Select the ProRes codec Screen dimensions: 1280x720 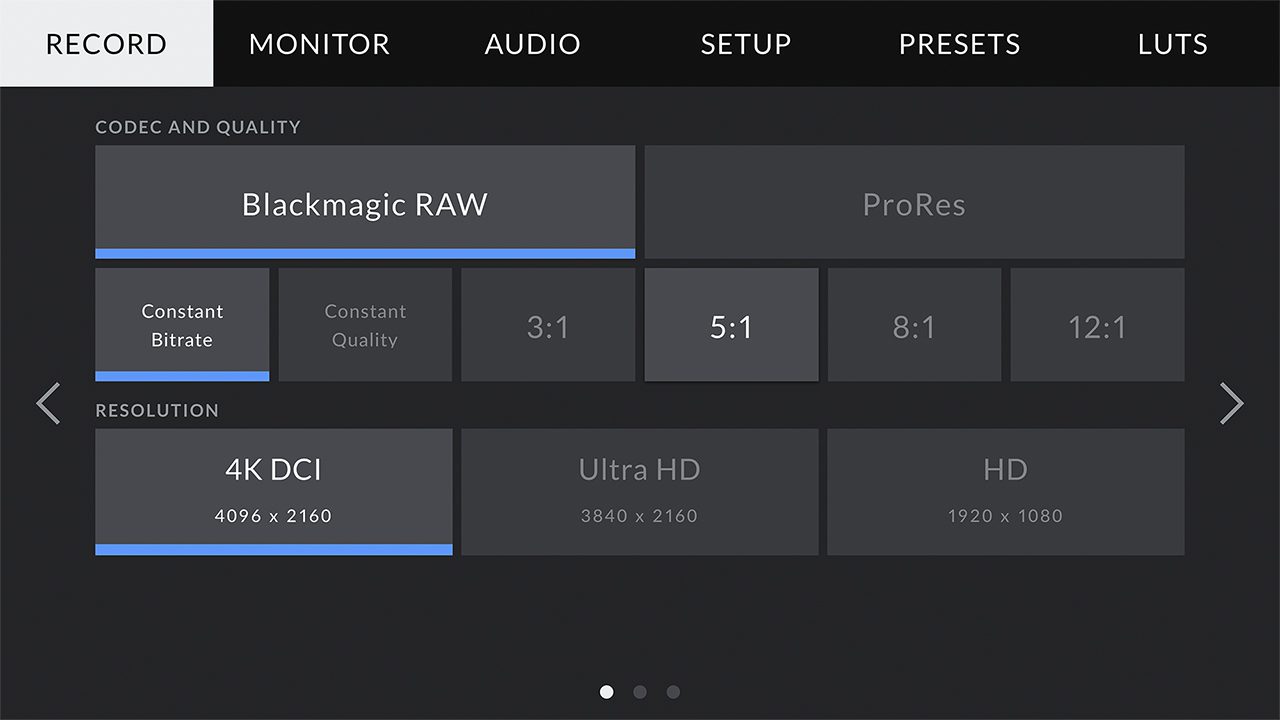[x=914, y=202]
